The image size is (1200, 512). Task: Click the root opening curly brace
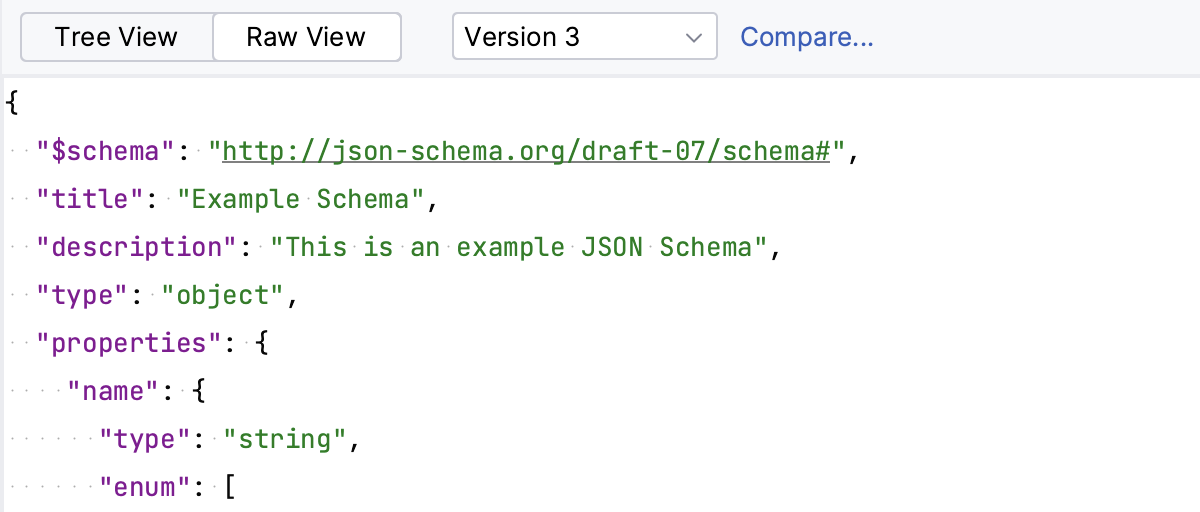click(x=12, y=103)
